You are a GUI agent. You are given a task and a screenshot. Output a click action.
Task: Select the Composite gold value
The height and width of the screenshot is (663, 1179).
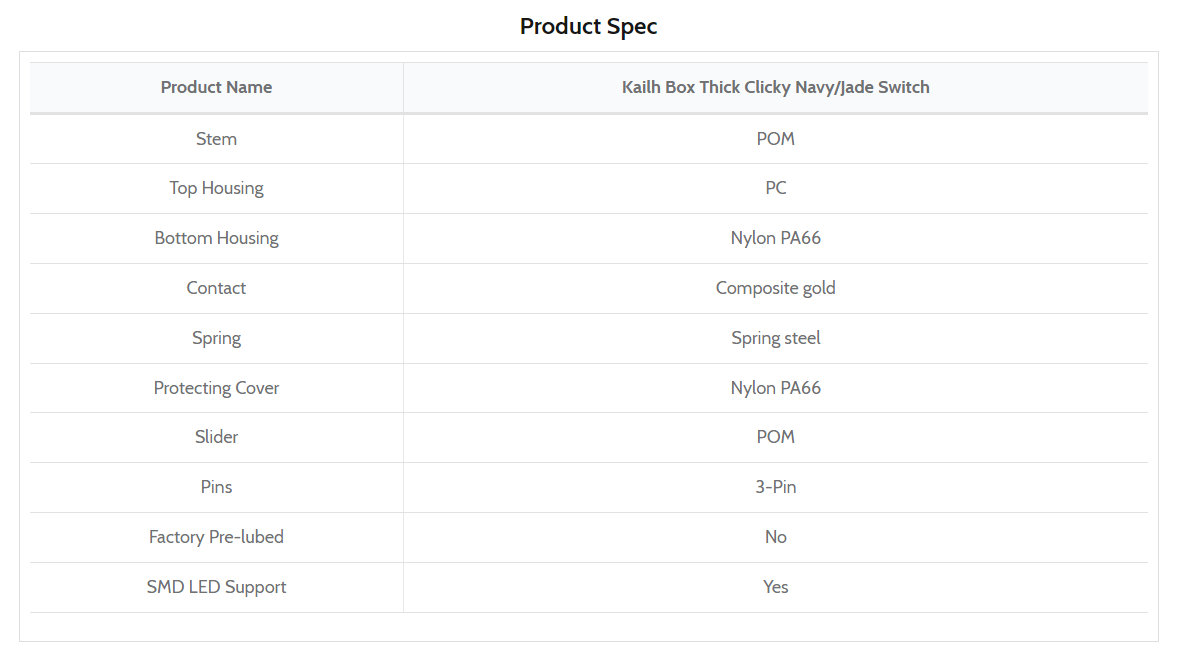(775, 288)
